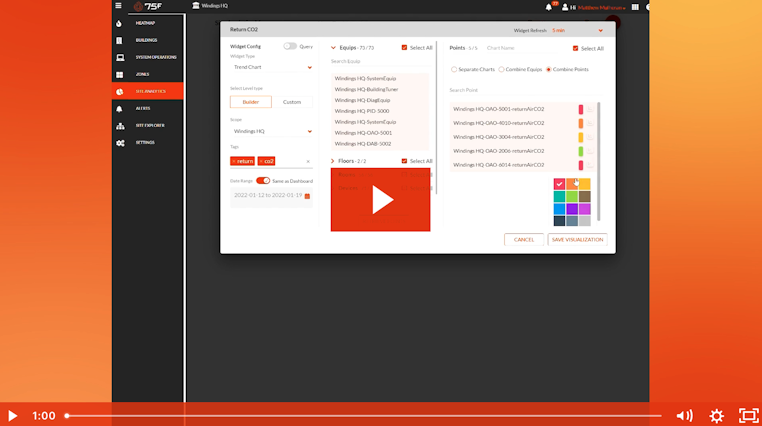Viewport: 762px width, 426px height.
Task: Pick the teal swatch in color palette
Action: click(x=559, y=196)
